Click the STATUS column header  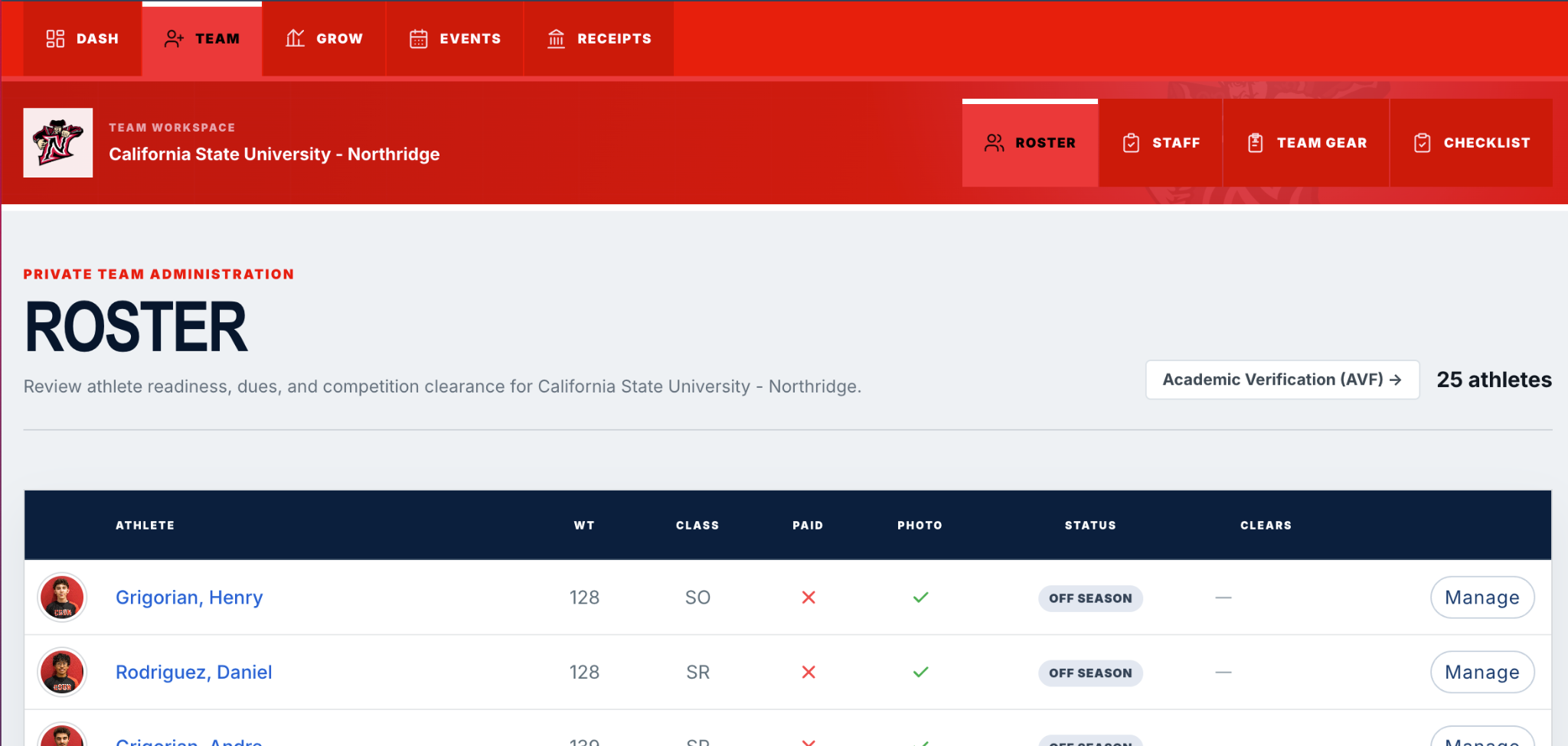click(1090, 526)
